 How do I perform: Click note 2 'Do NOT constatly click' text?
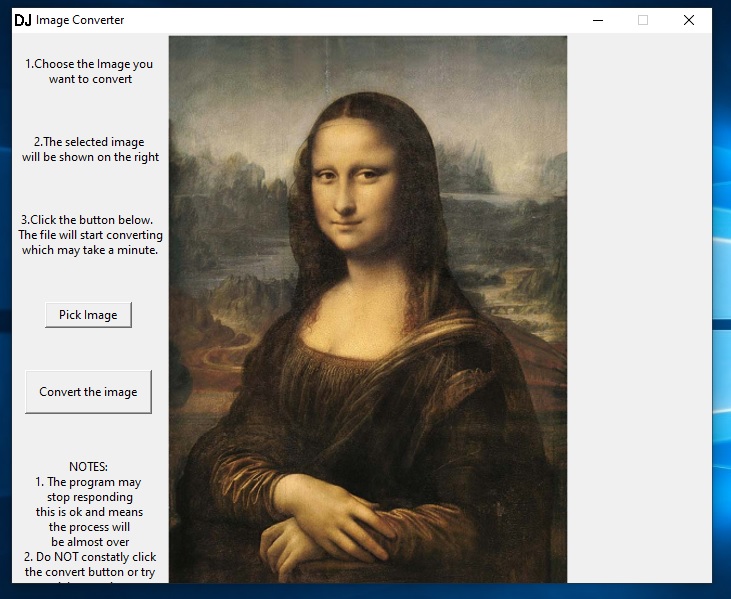90,564
